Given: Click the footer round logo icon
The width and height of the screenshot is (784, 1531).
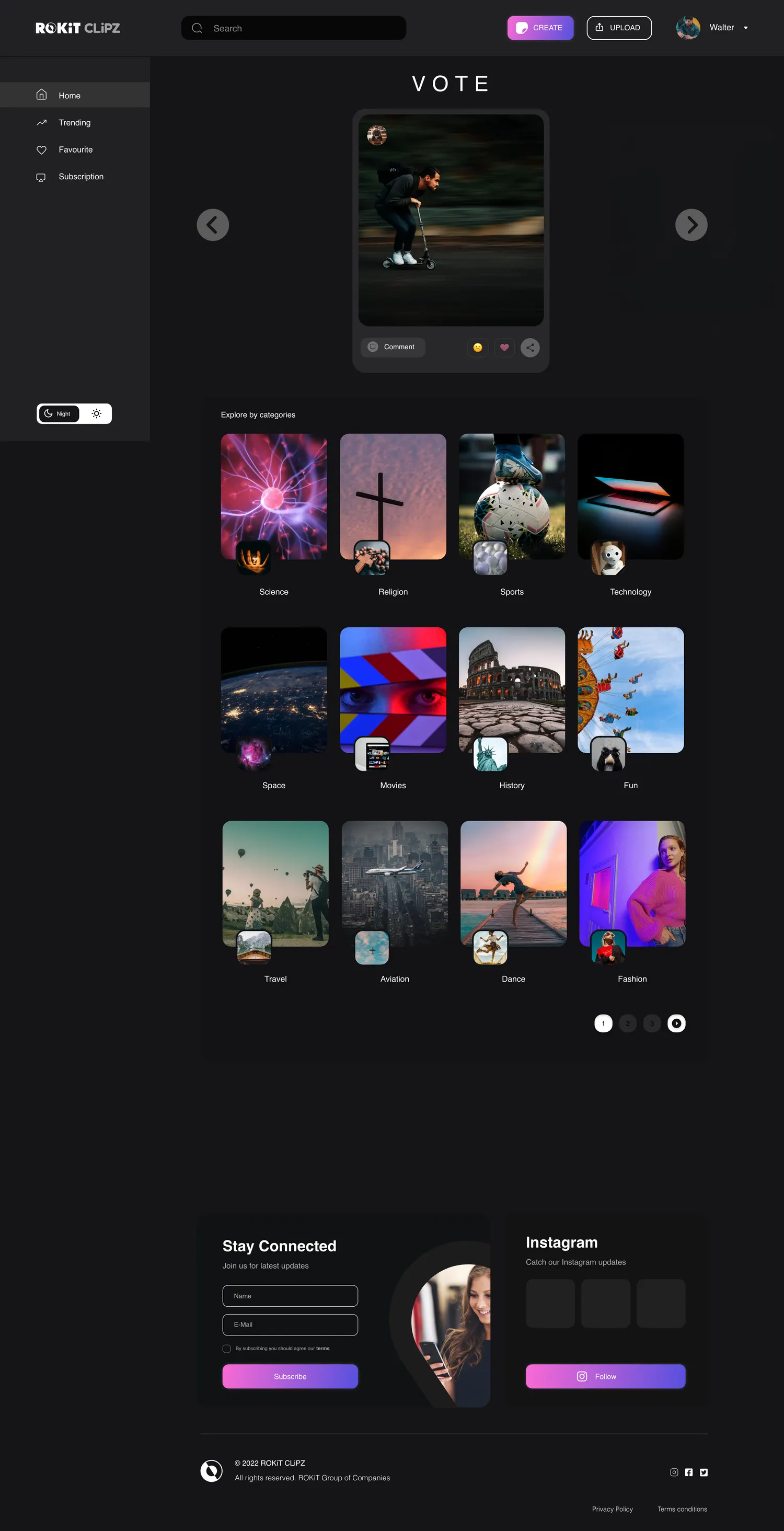Looking at the screenshot, I should coord(212,1470).
